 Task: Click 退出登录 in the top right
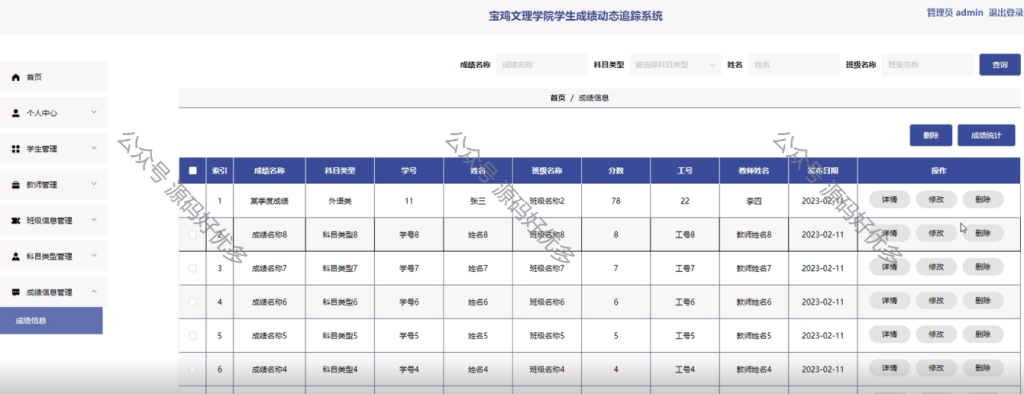point(1006,13)
